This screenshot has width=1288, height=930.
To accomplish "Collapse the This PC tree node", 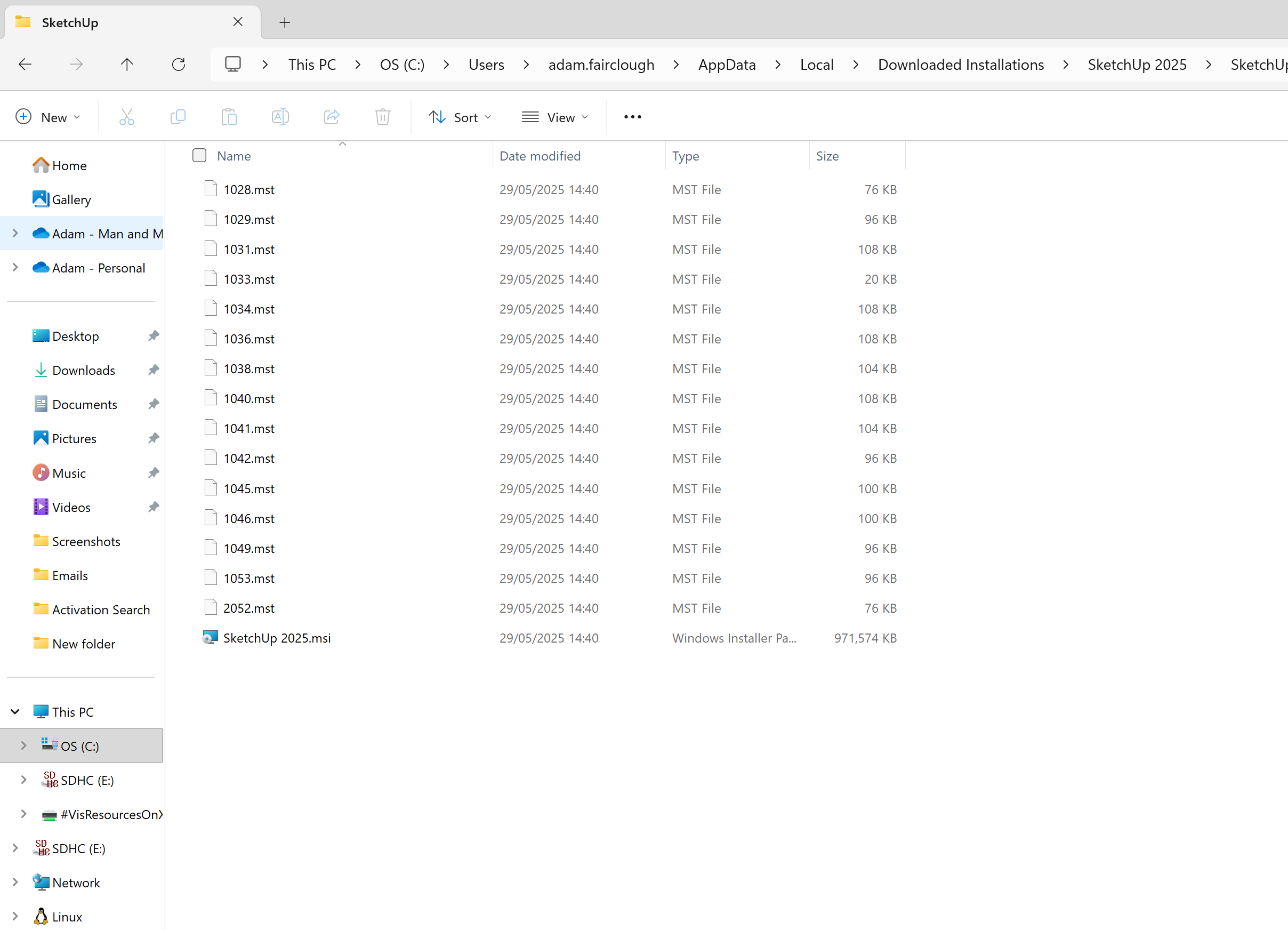I will [x=15, y=711].
